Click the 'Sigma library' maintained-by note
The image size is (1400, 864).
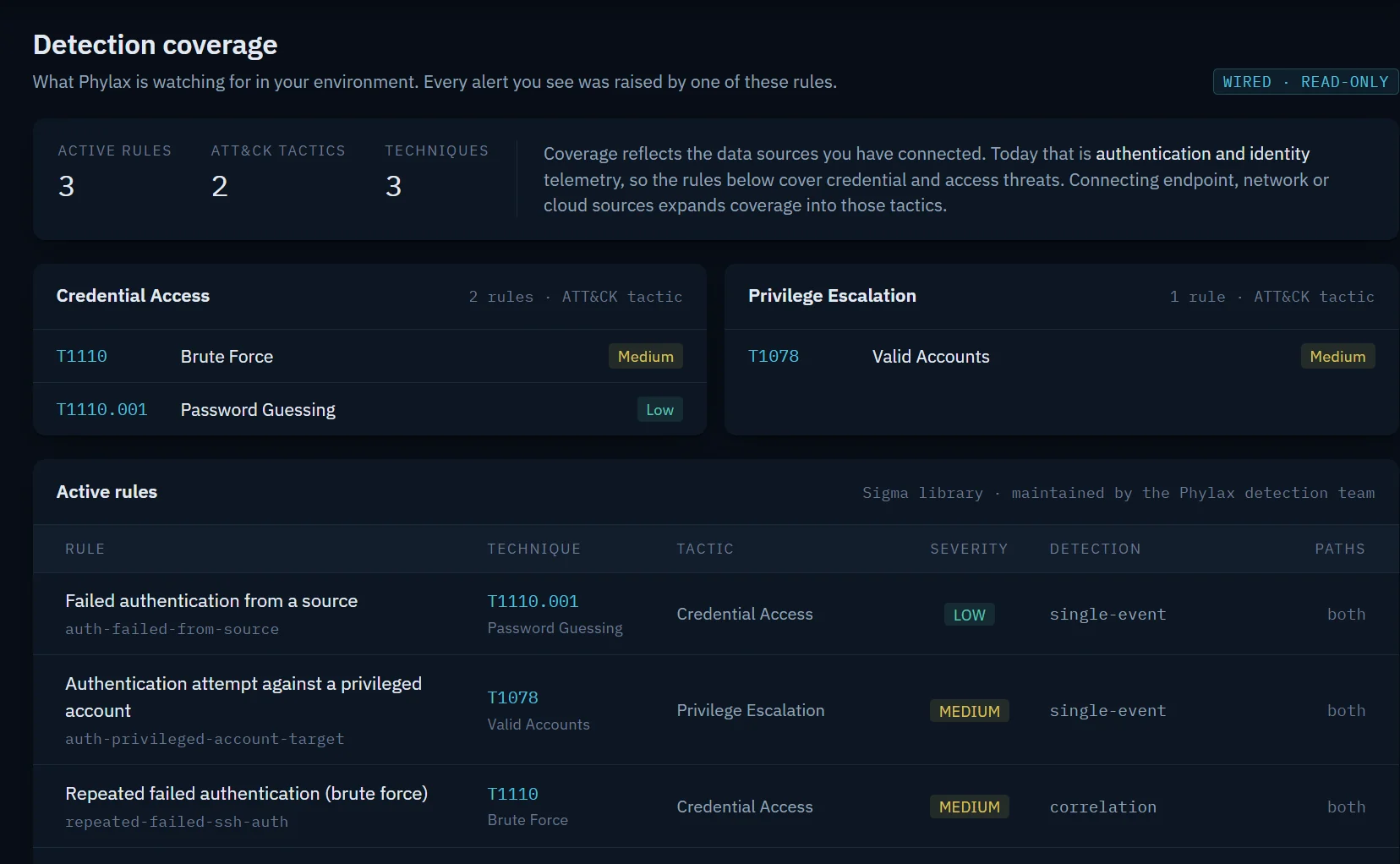1118,493
